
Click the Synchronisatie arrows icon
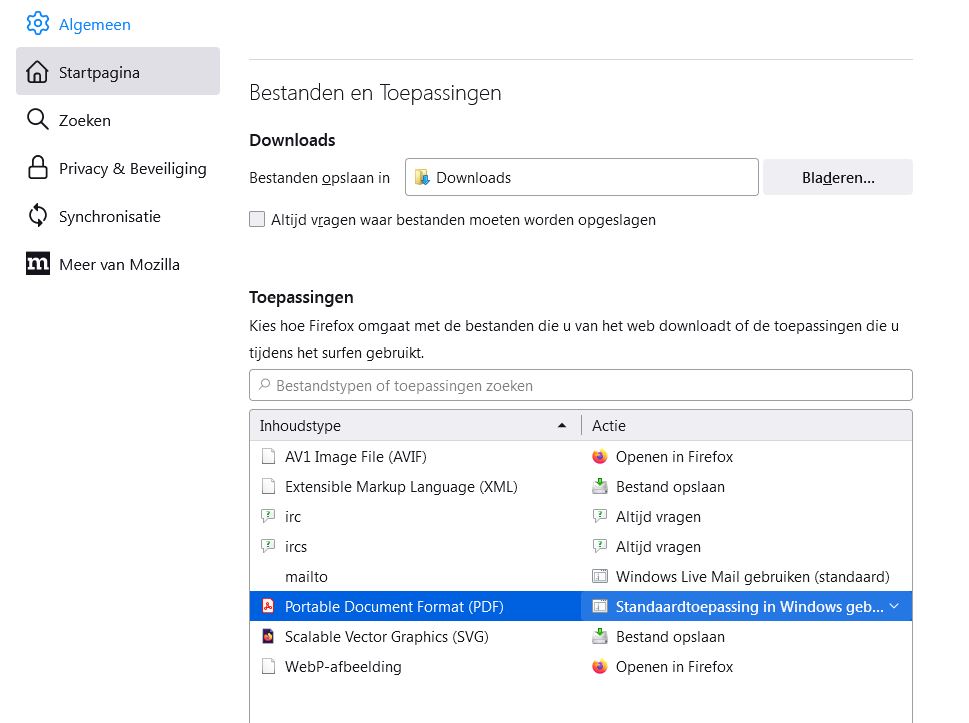(37, 216)
